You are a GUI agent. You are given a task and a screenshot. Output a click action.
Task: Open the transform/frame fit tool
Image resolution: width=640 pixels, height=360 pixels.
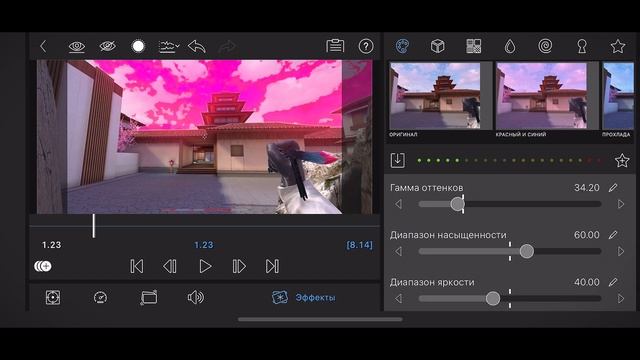pos(53,298)
